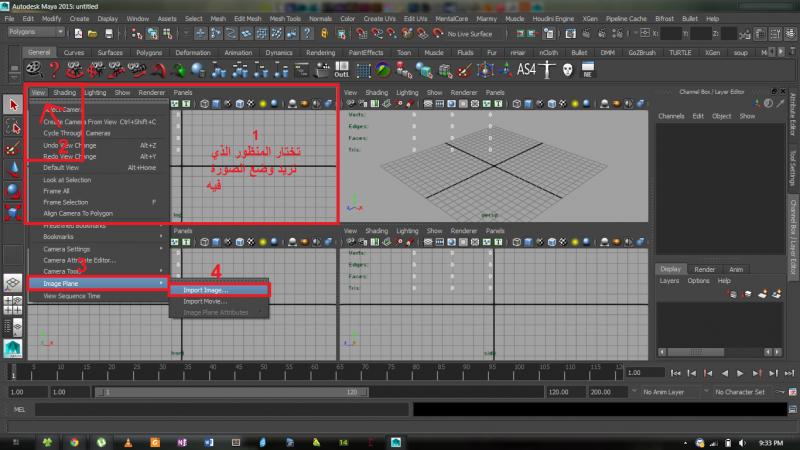Viewport: 800px width, 450px height.
Task: Open Maya from the Windows taskbar
Action: click(x=396, y=442)
